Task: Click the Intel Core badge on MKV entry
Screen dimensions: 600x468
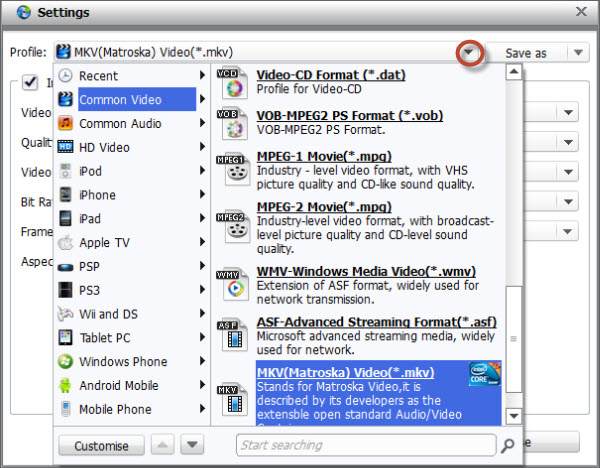Action: (485, 373)
